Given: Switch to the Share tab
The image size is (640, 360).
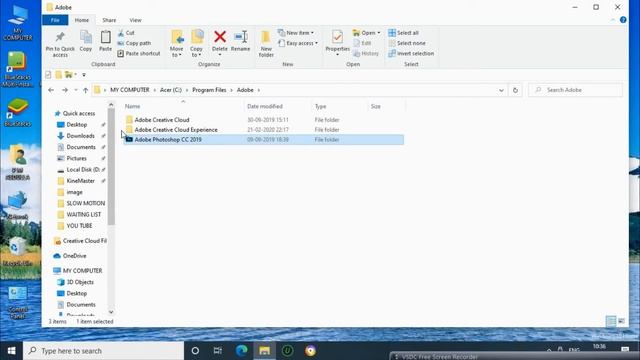Looking at the screenshot, I should click(x=109, y=20).
